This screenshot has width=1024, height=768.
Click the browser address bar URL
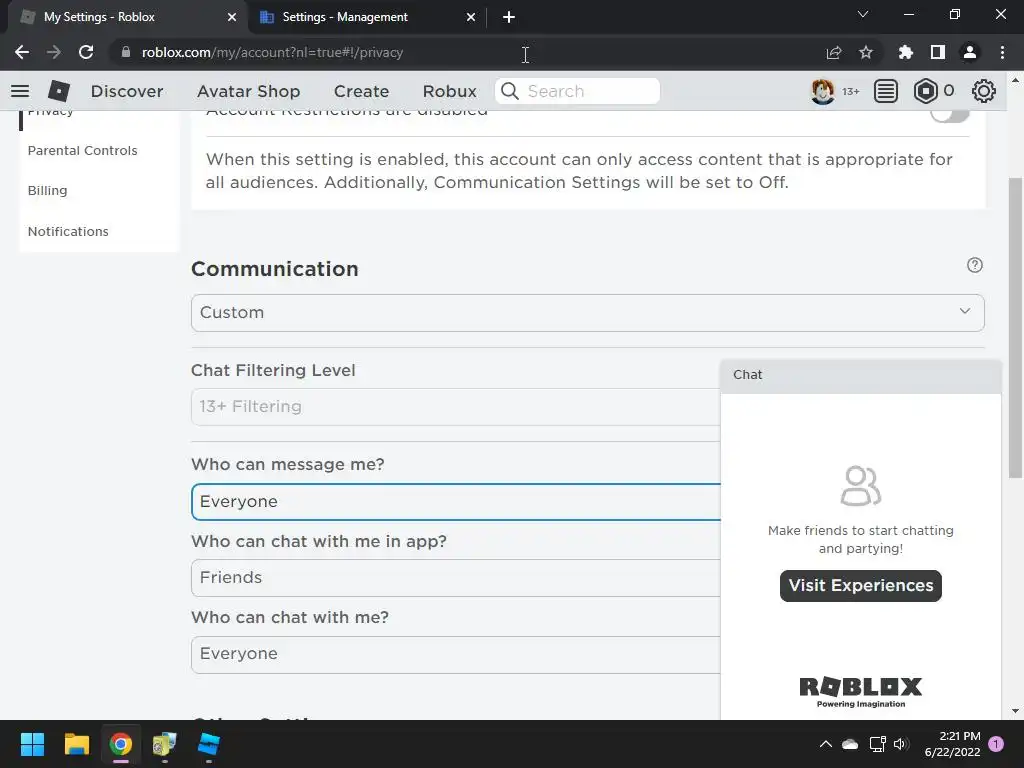pos(272,52)
